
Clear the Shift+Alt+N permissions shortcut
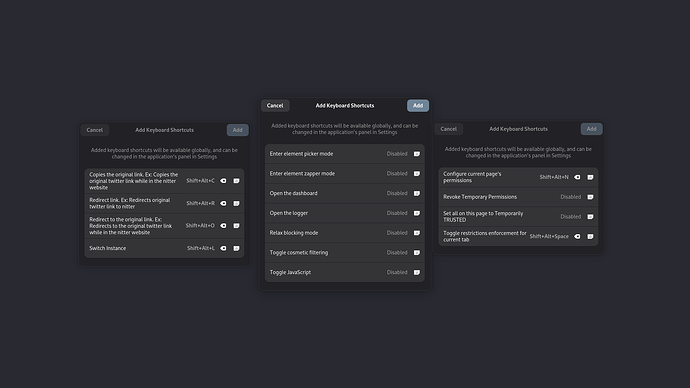(577, 177)
